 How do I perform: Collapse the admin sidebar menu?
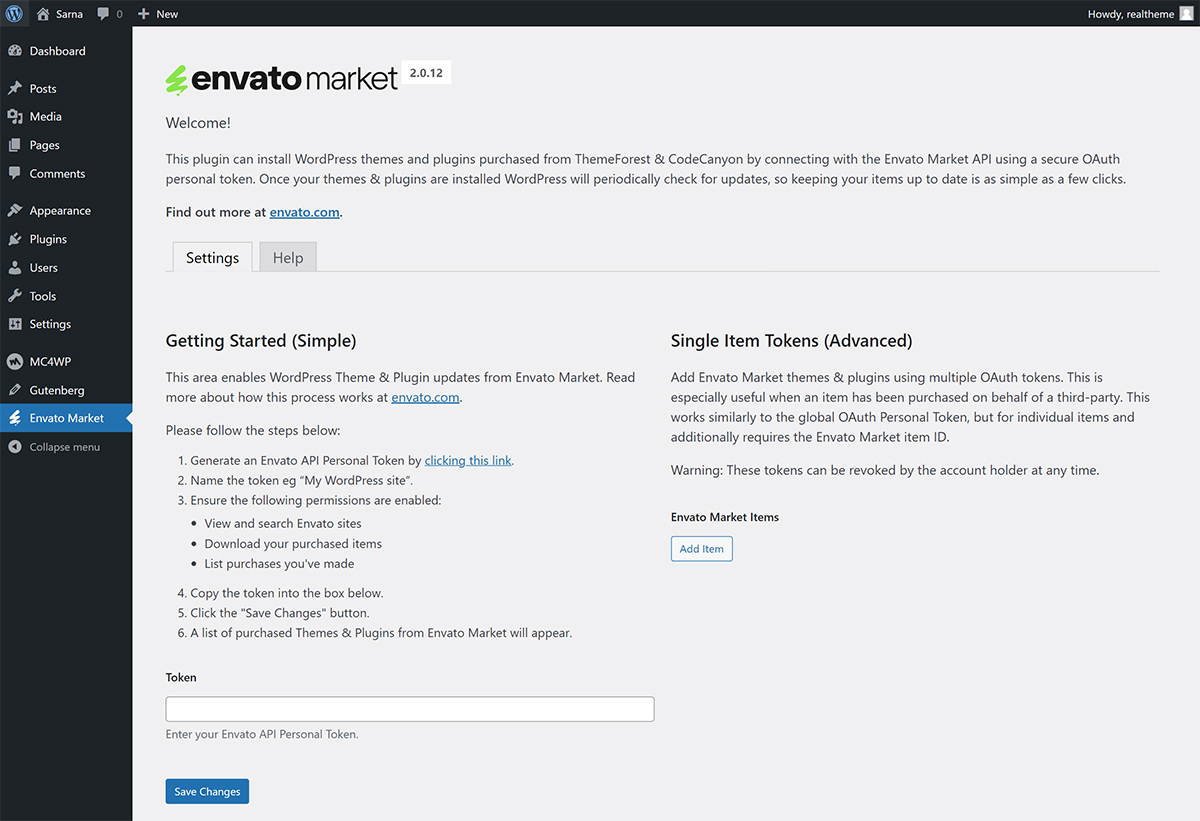point(64,447)
